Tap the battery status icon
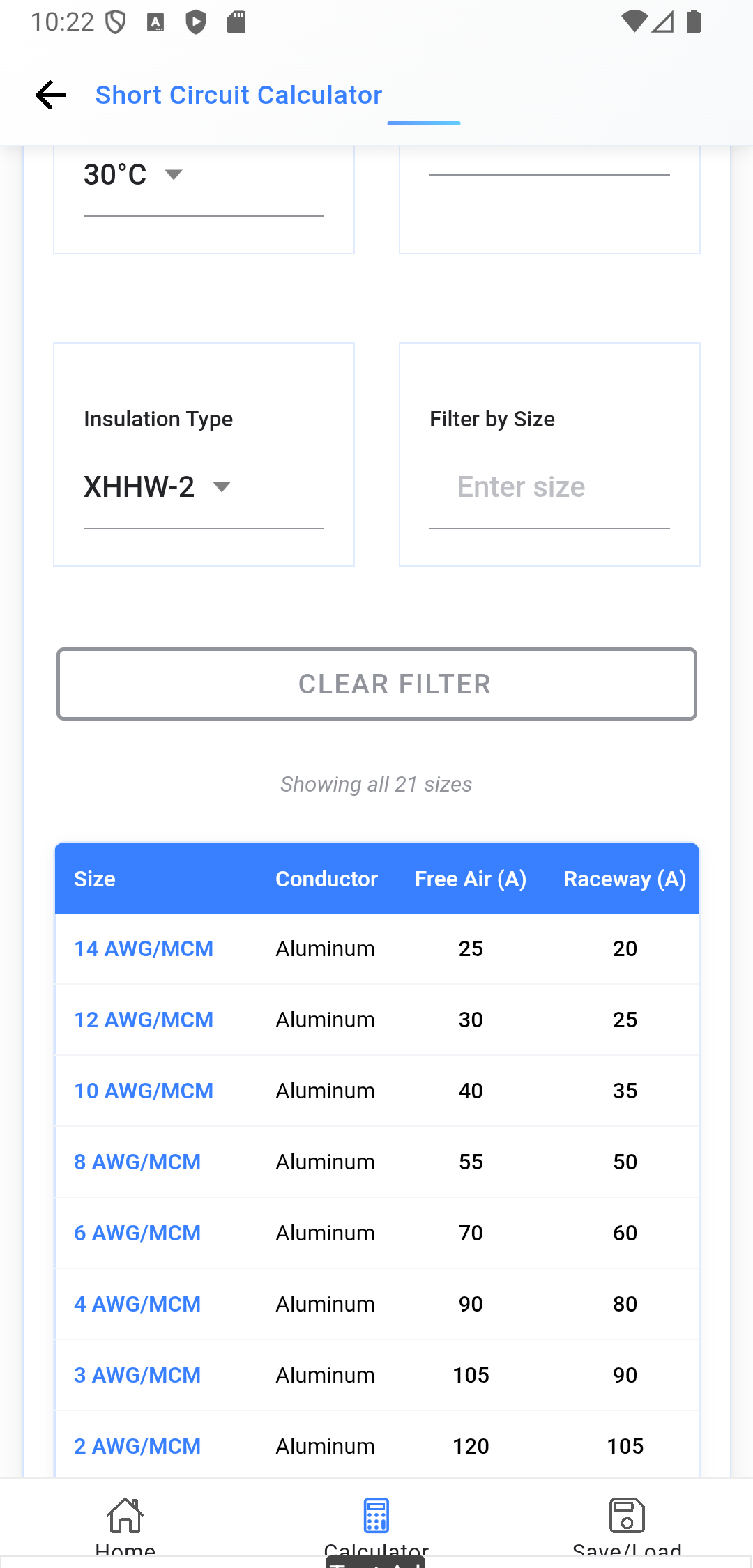 point(694,22)
